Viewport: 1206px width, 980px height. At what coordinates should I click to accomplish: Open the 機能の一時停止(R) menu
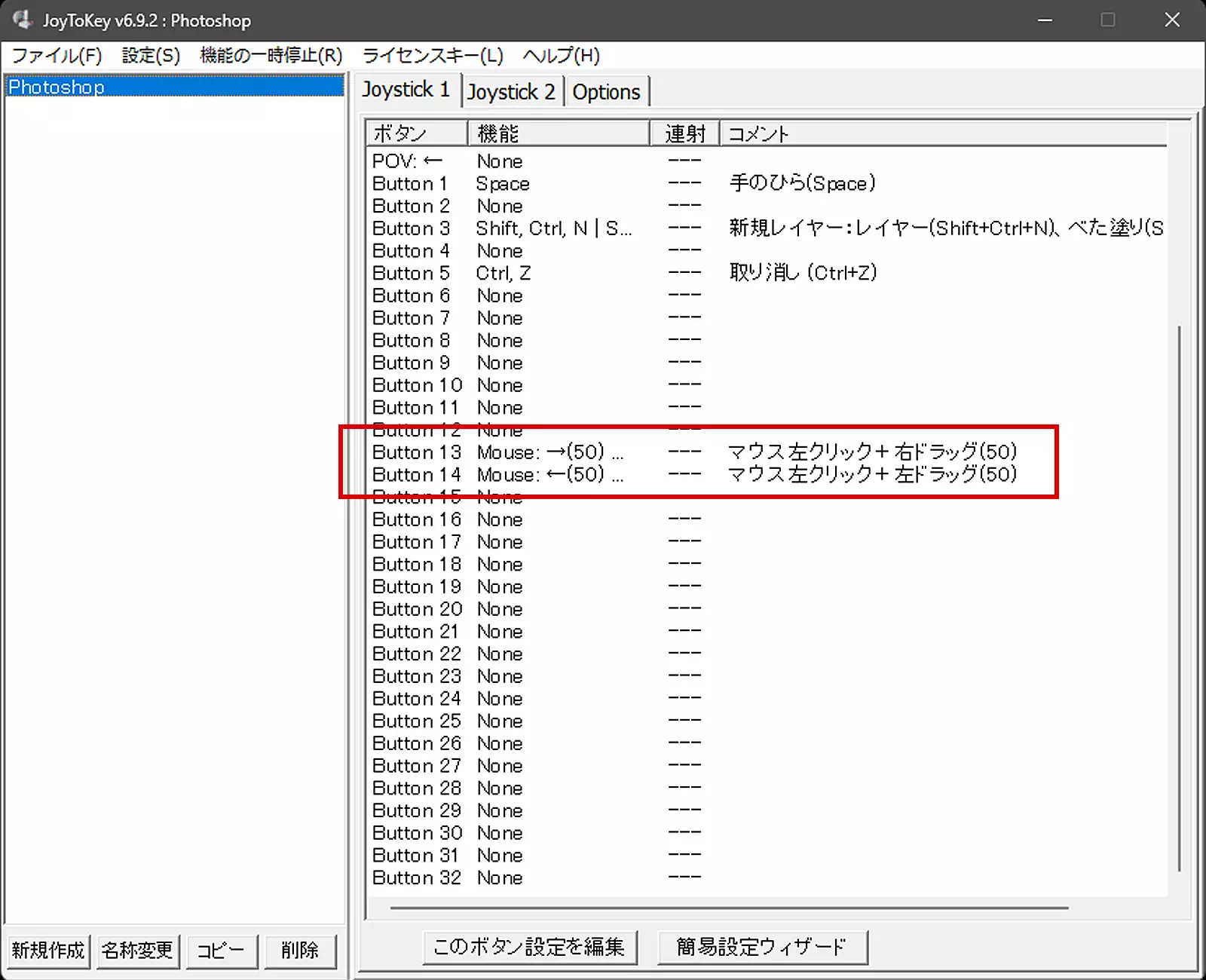[x=271, y=56]
